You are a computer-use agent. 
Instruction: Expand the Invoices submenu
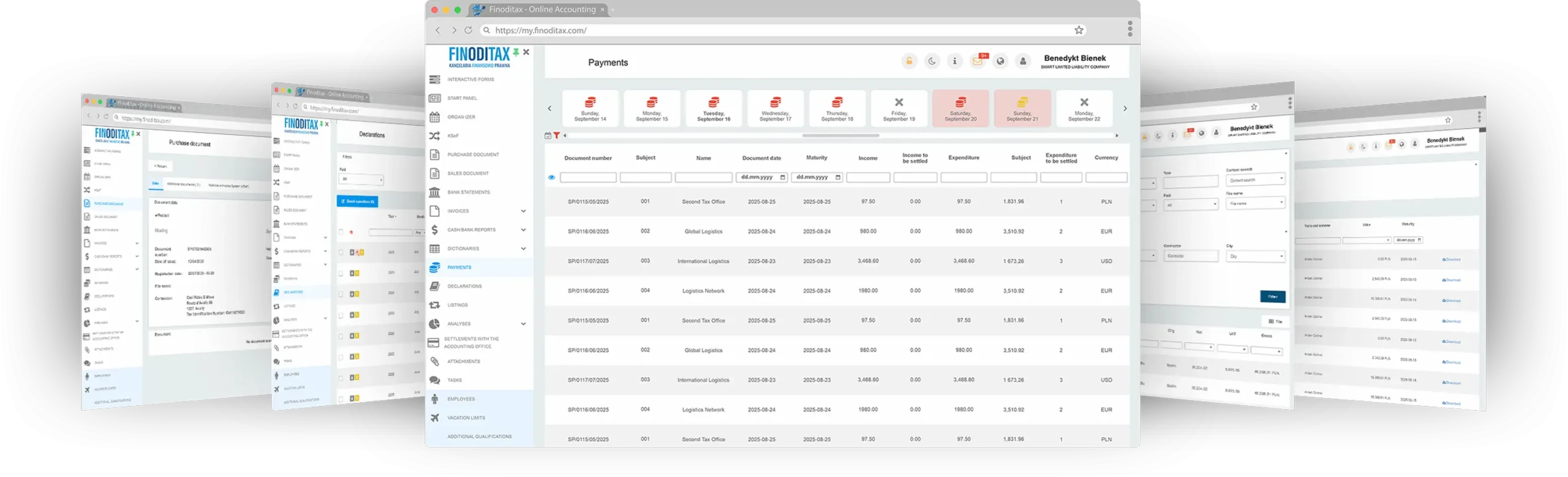523,211
